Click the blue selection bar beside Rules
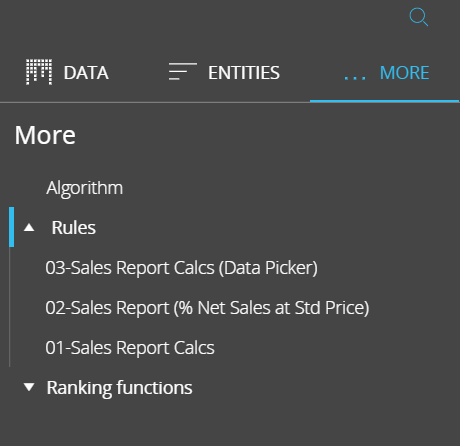Image resolution: width=460 pixels, height=446 pixels. tap(12, 227)
